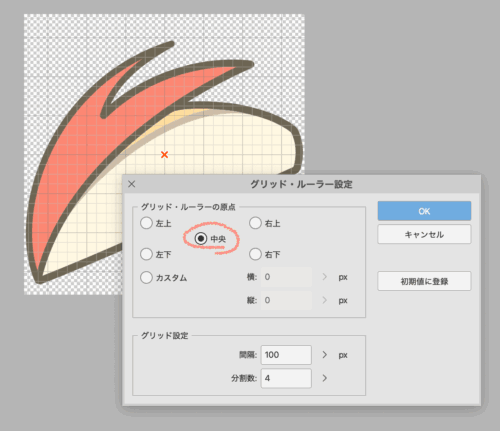Select the 左下 origin radio button

click(146, 254)
